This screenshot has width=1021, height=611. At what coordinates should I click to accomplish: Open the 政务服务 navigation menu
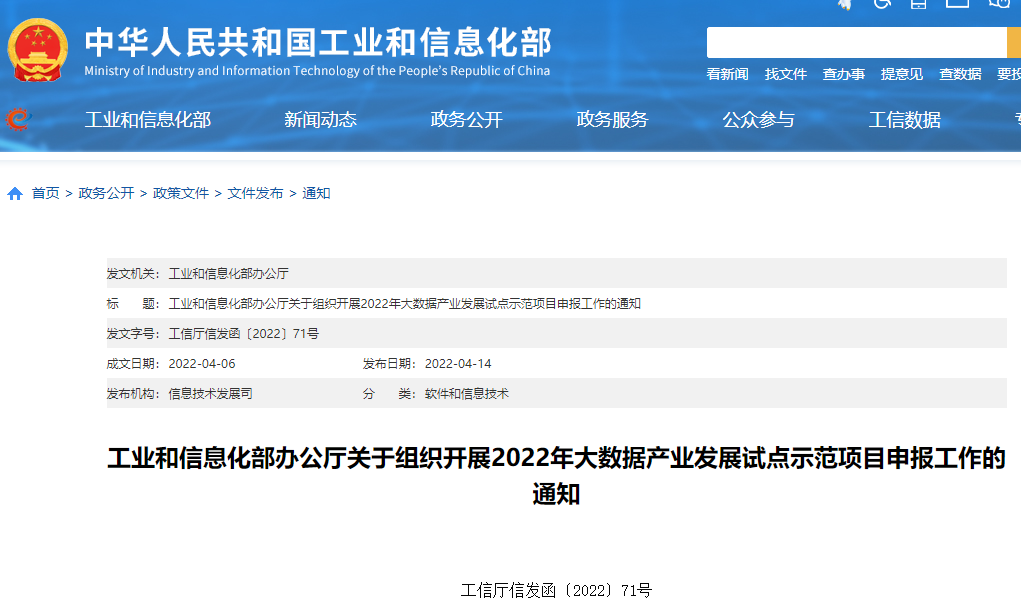point(612,120)
